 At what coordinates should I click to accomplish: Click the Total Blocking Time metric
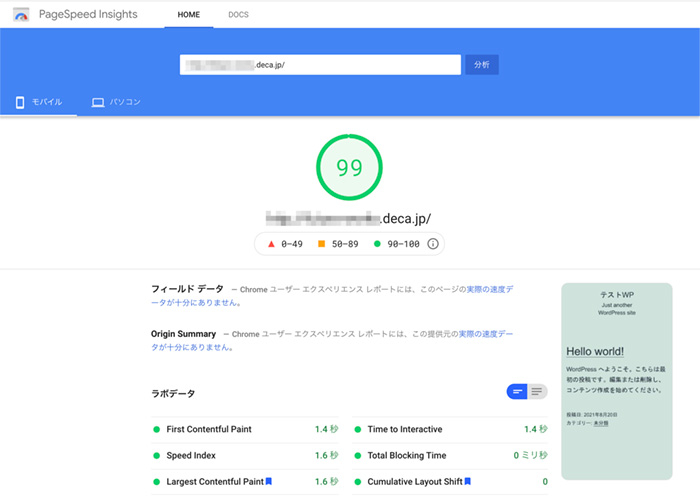(450, 455)
